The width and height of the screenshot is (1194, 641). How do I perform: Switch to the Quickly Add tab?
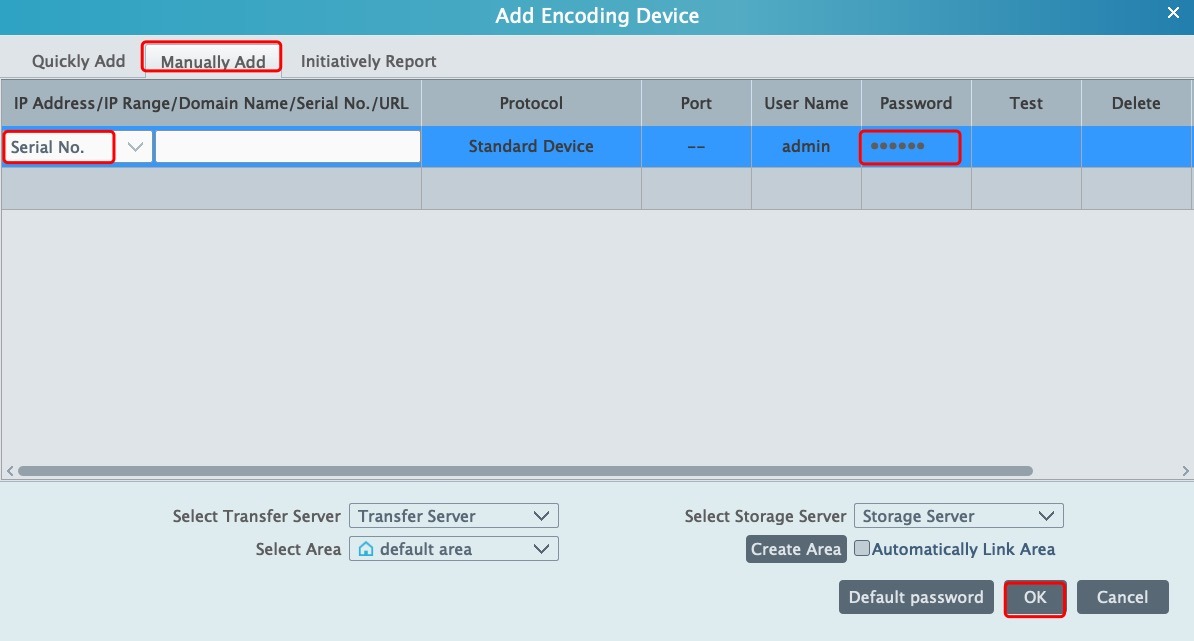(x=78, y=61)
